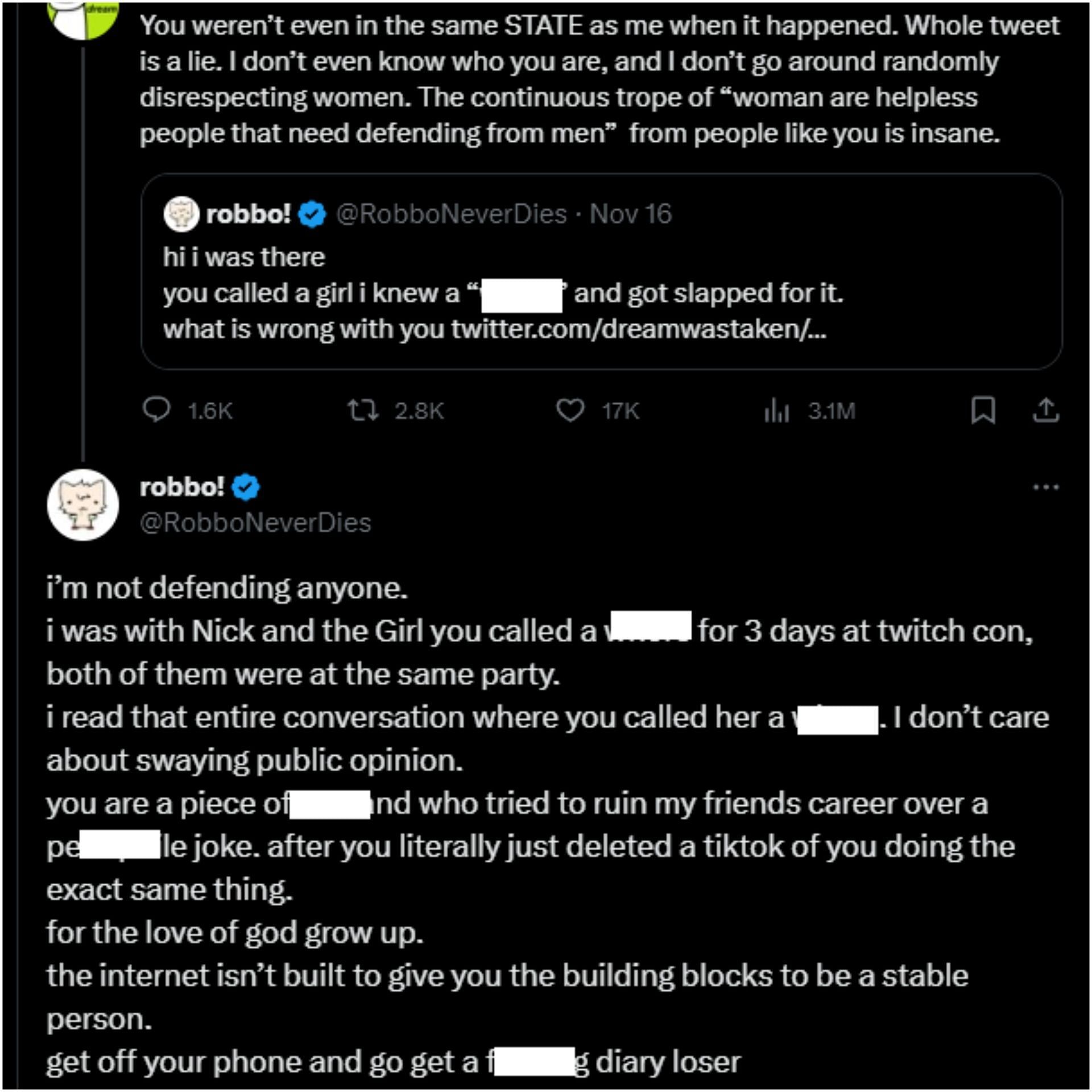The width and height of the screenshot is (1092, 1092).
Task: Click the Nov 16 timestamp in quote
Action: pos(630,214)
